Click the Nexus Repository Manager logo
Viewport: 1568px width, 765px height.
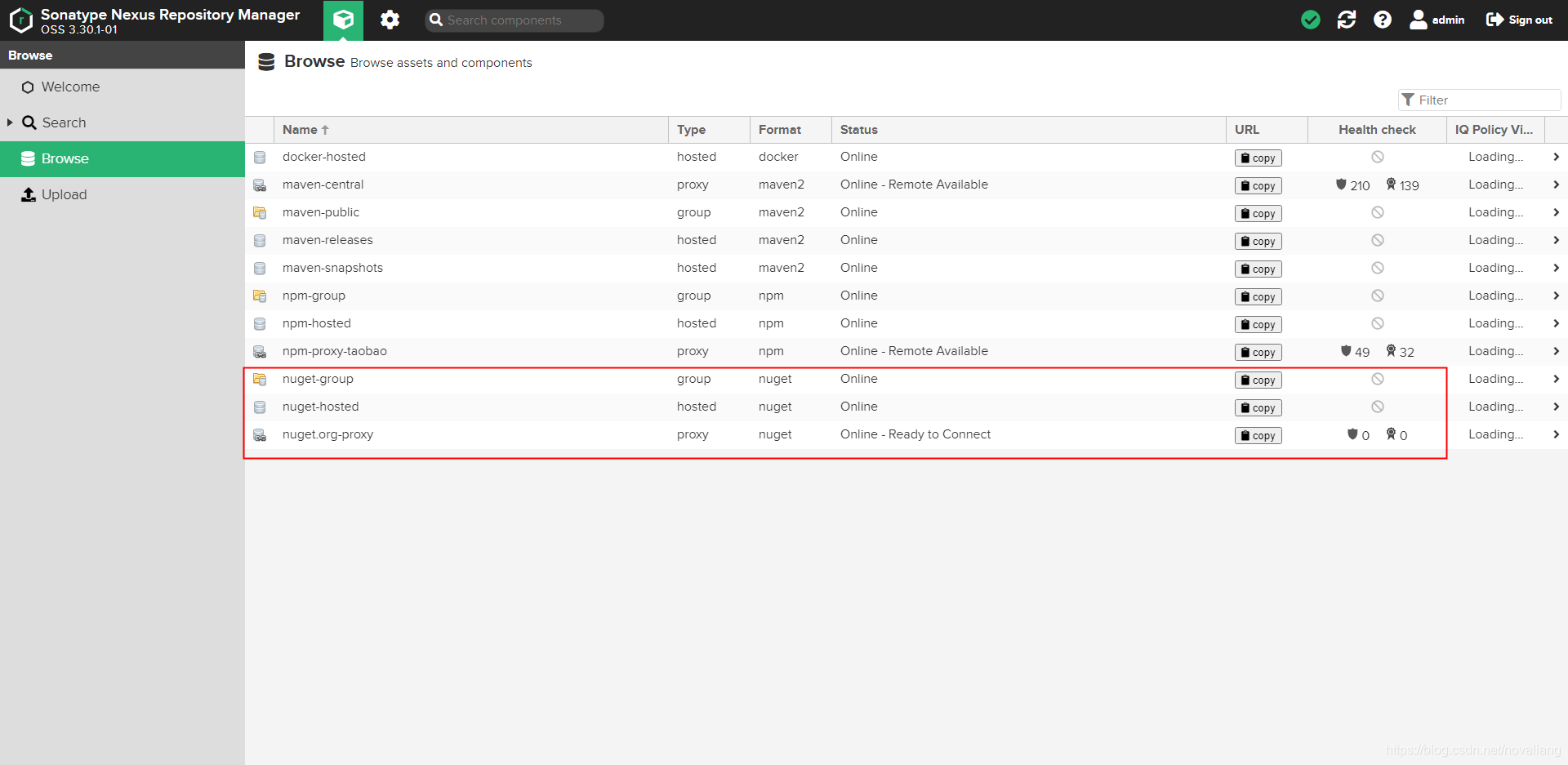pyautogui.click(x=21, y=20)
